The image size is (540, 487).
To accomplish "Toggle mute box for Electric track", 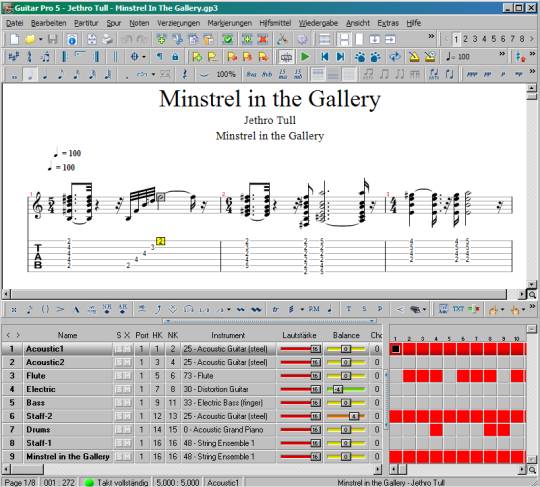I will [127, 389].
